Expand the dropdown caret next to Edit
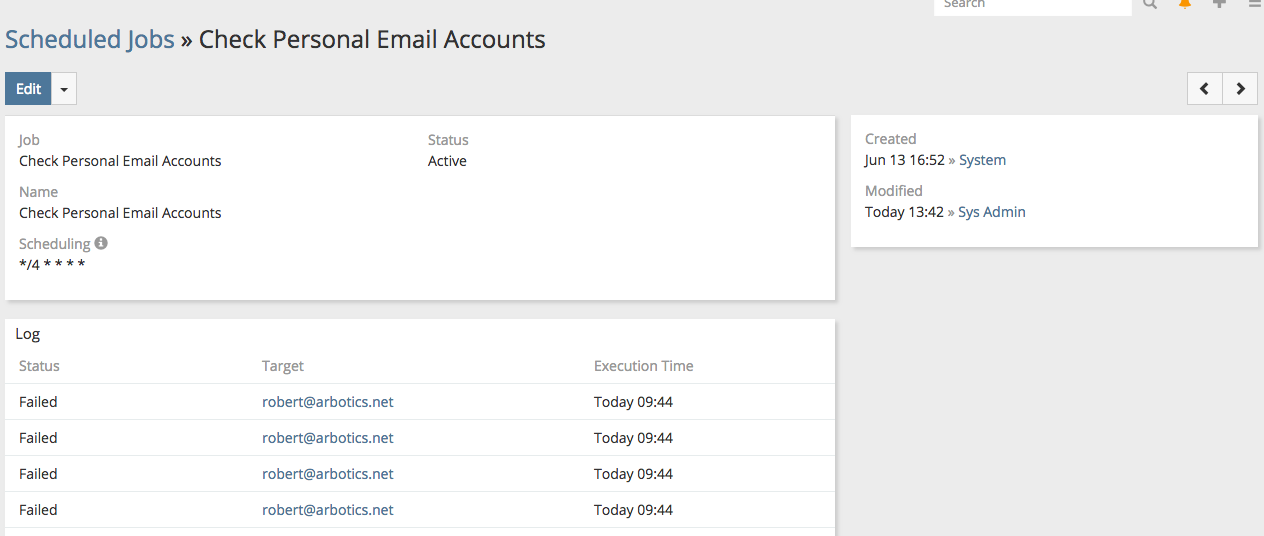 pyautogui.click(x=64, y=89)
